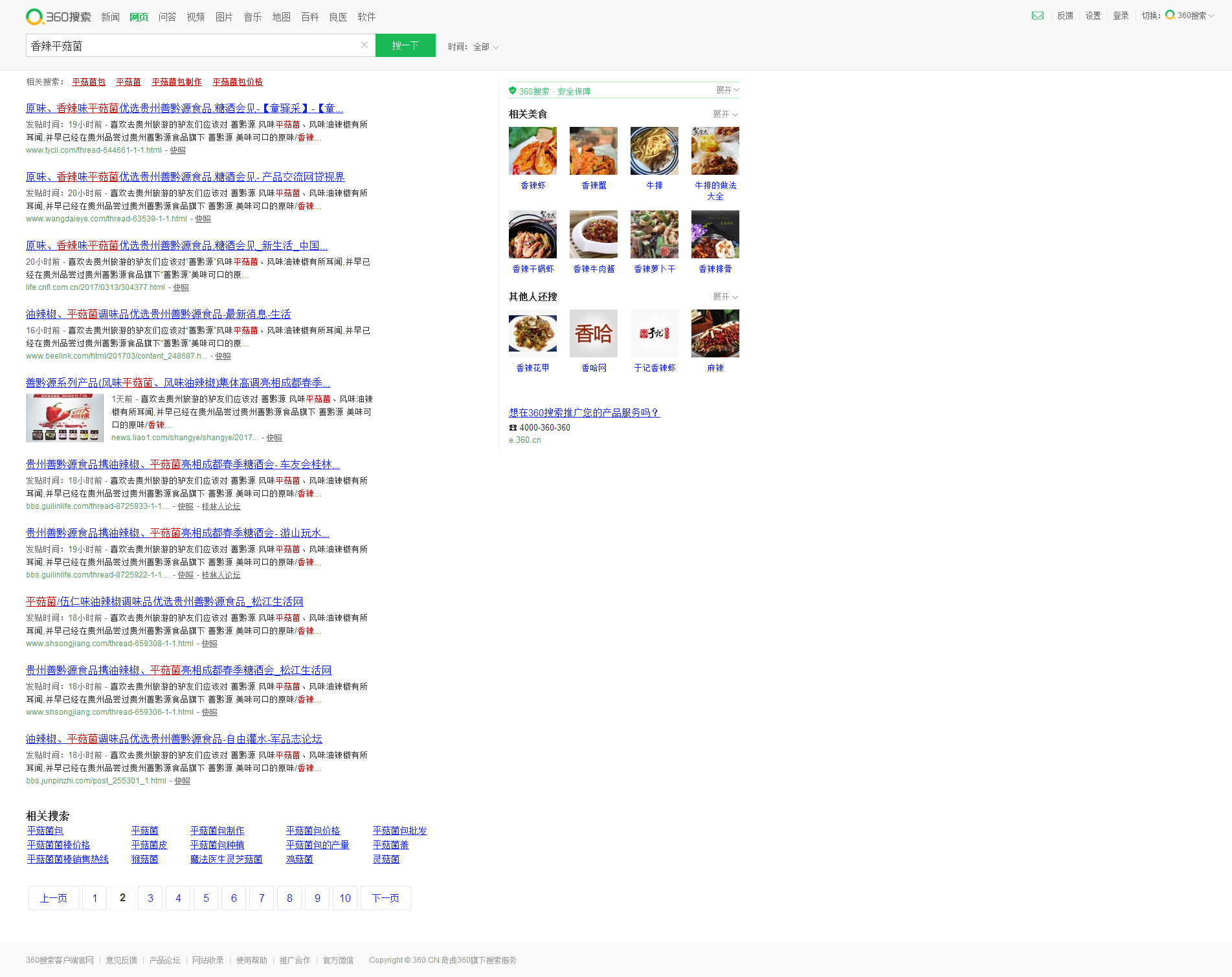Open the mail envelope icon

pos(1037,16)
